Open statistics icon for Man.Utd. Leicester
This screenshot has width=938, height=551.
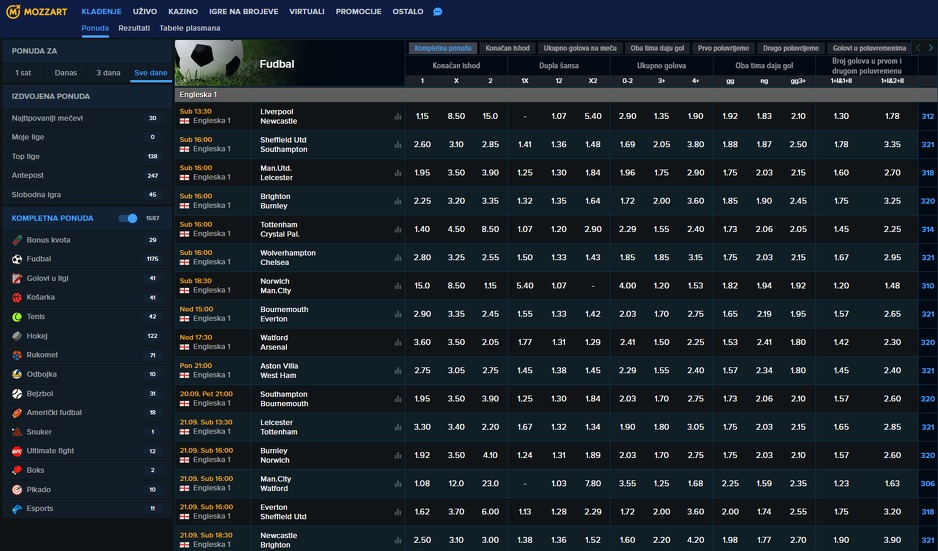click(398, 173)
